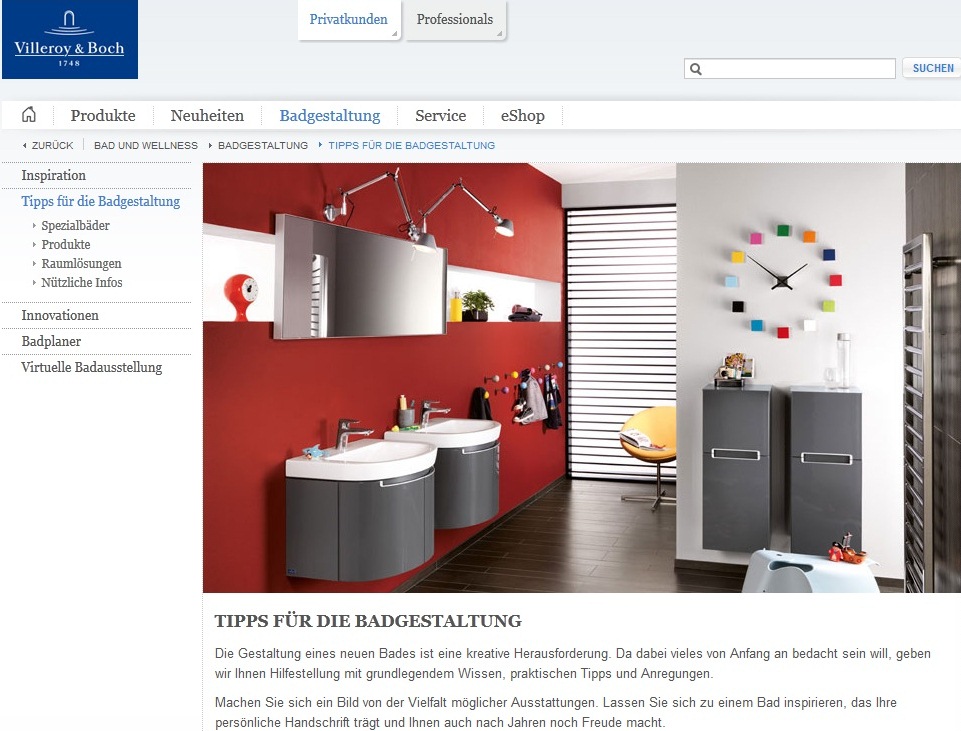Expand the Privatkunden tab corner arrow
Screen dimensions: 961x731
click(x=394, y=33)
